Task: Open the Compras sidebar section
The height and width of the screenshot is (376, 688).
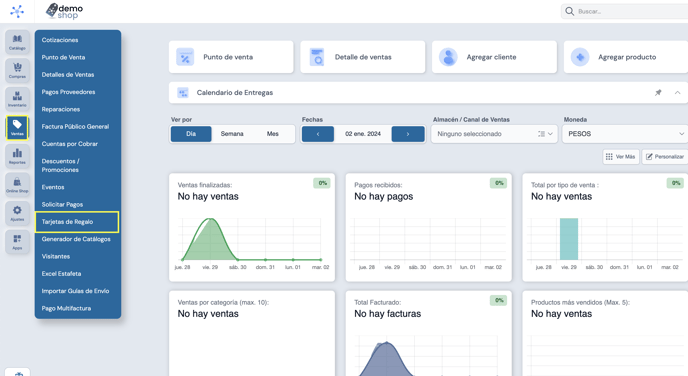Action: click(18, 70)
